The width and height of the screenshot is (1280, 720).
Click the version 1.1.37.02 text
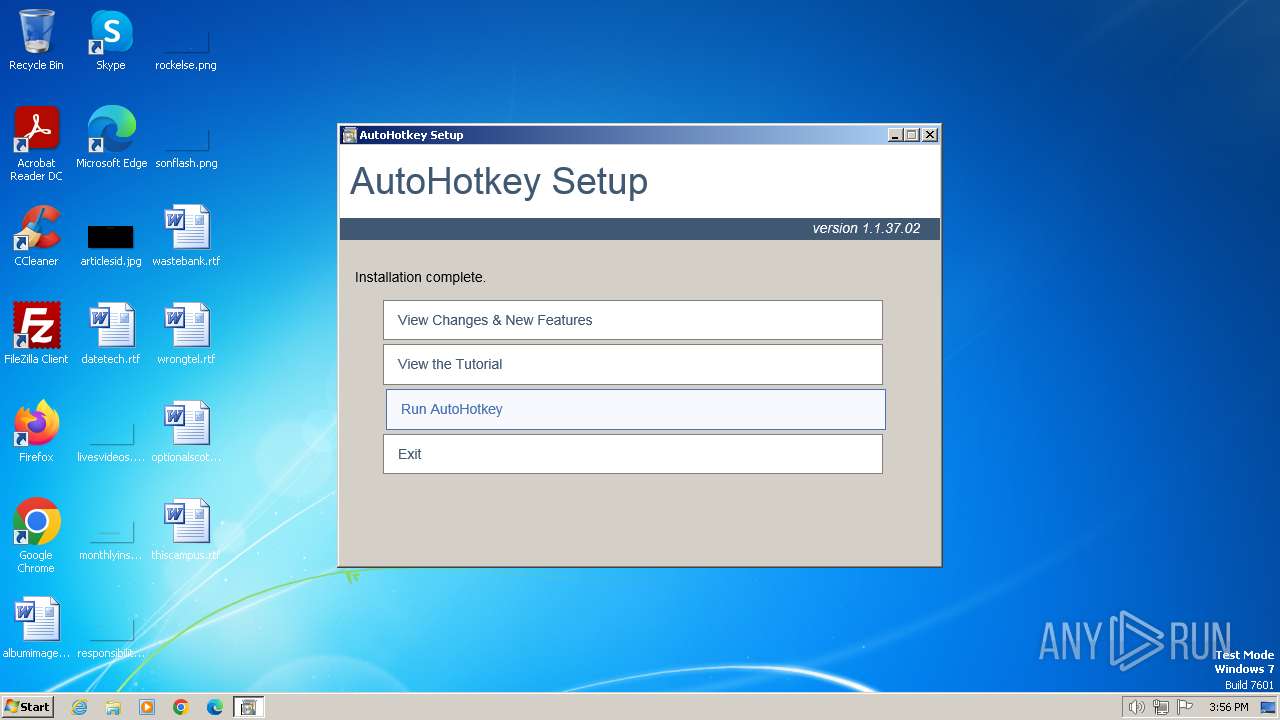click(x=866, y=228)
